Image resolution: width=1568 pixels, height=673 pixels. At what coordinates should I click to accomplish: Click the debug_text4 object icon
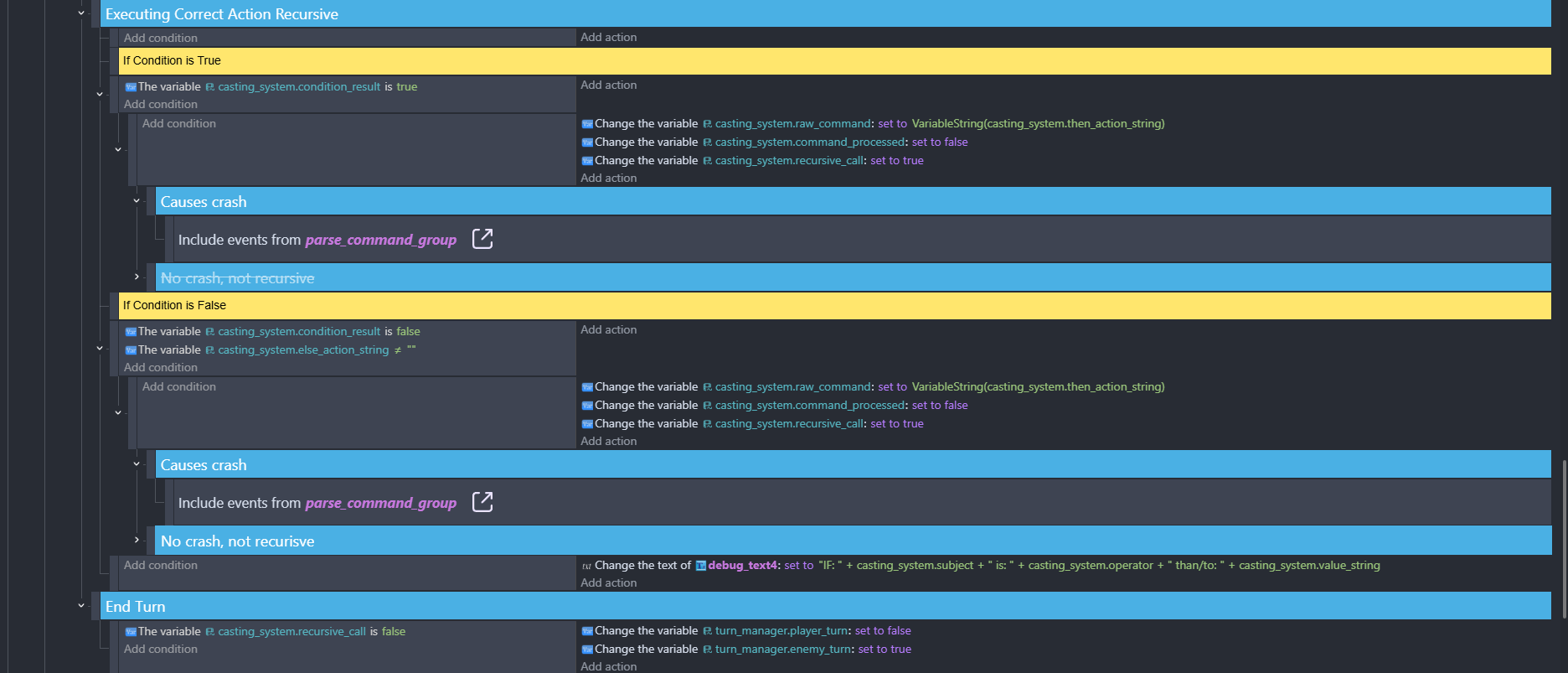coord(701,566)
